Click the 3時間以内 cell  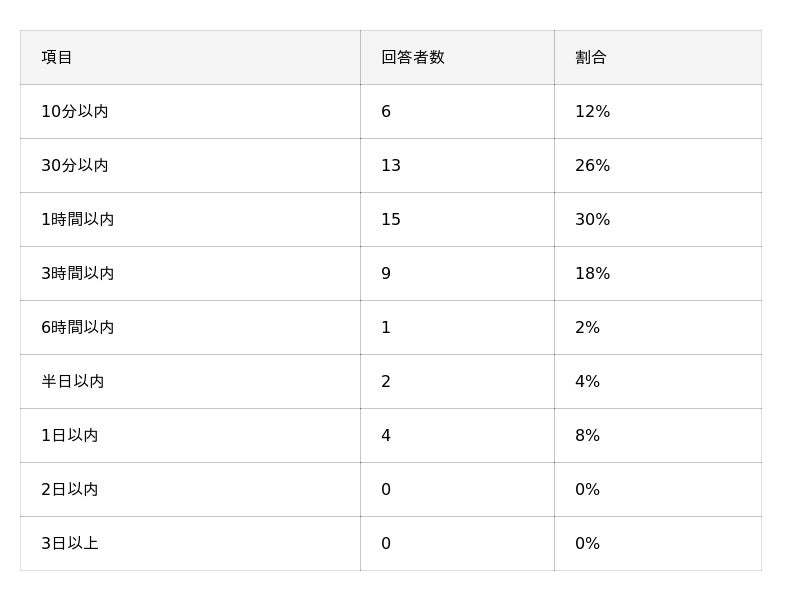click(78, 274)
